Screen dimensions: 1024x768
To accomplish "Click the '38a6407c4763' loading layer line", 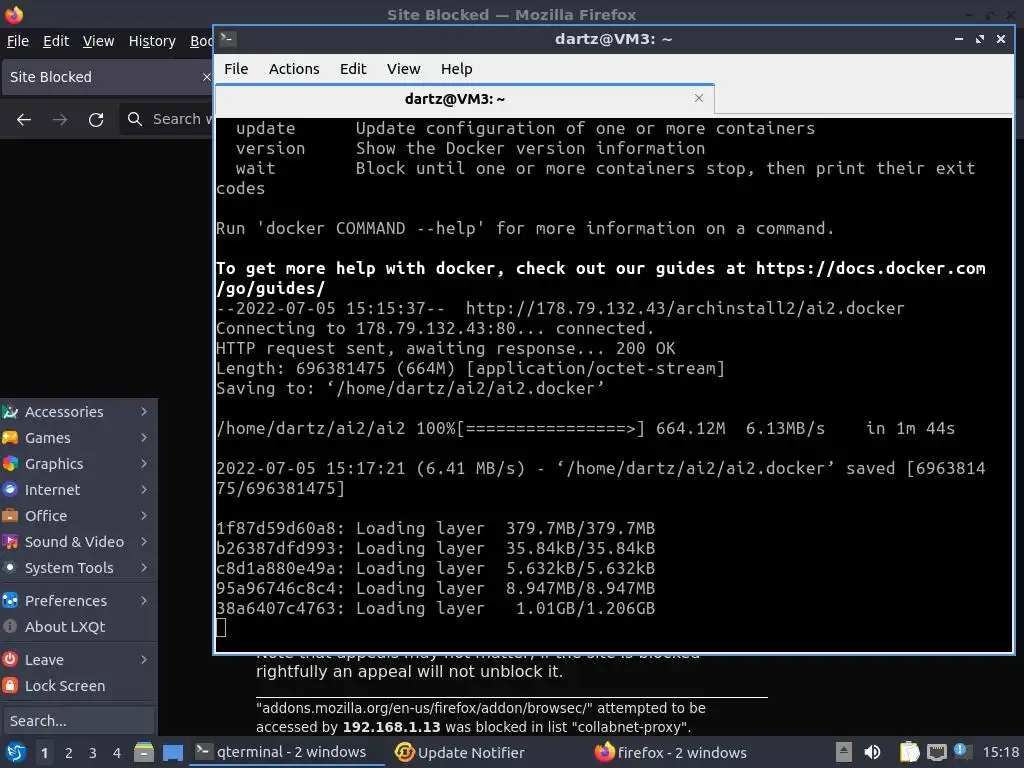I will (436, 608).
